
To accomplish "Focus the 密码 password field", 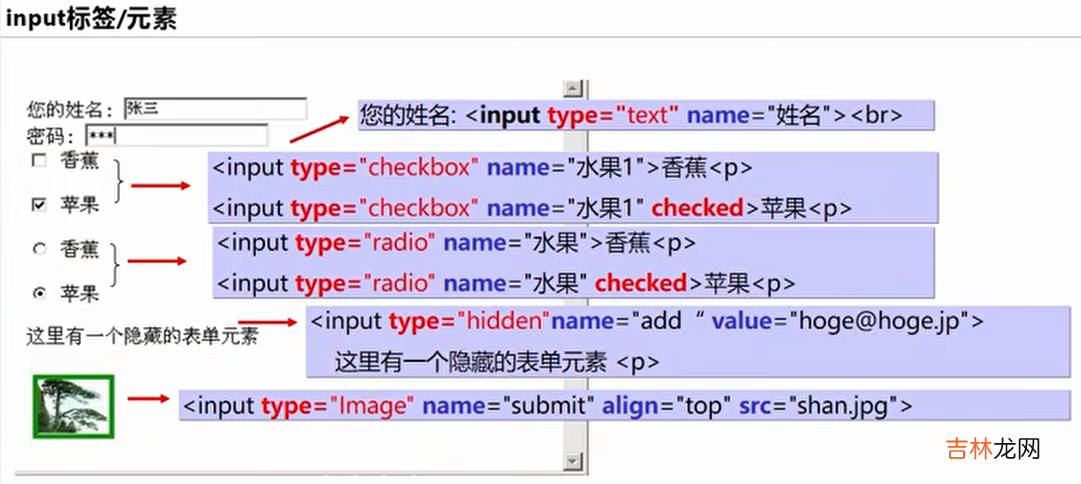I will tap(176, 135).
